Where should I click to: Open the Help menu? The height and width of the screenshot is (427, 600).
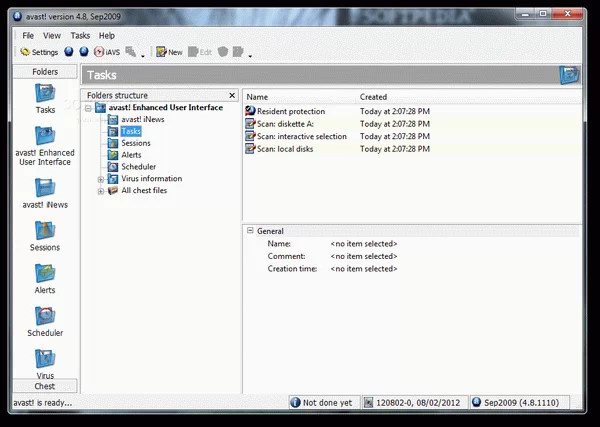click(x=107, y=36)
